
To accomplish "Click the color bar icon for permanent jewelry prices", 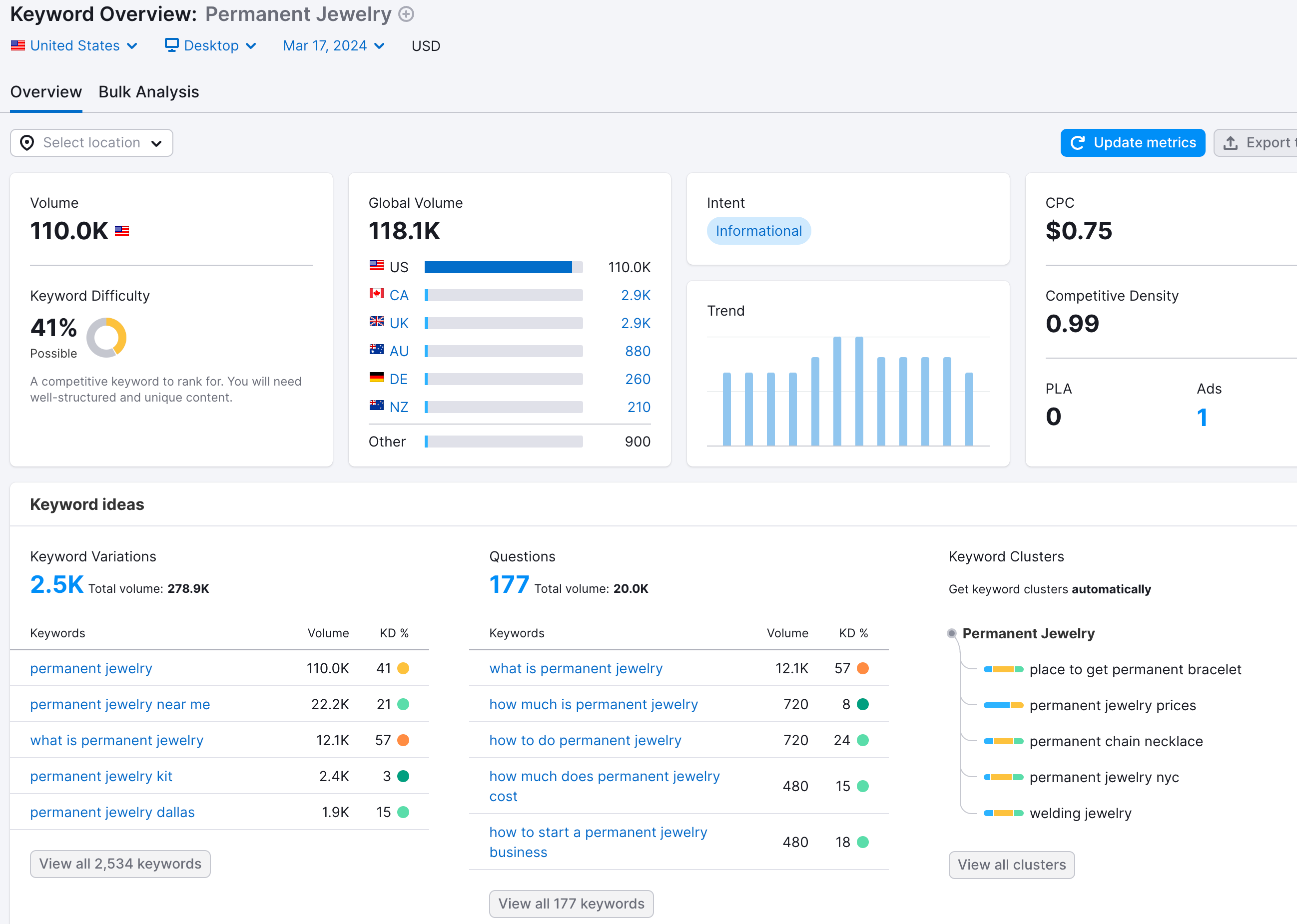I will pyautogui.click(x=1003, y=706).
